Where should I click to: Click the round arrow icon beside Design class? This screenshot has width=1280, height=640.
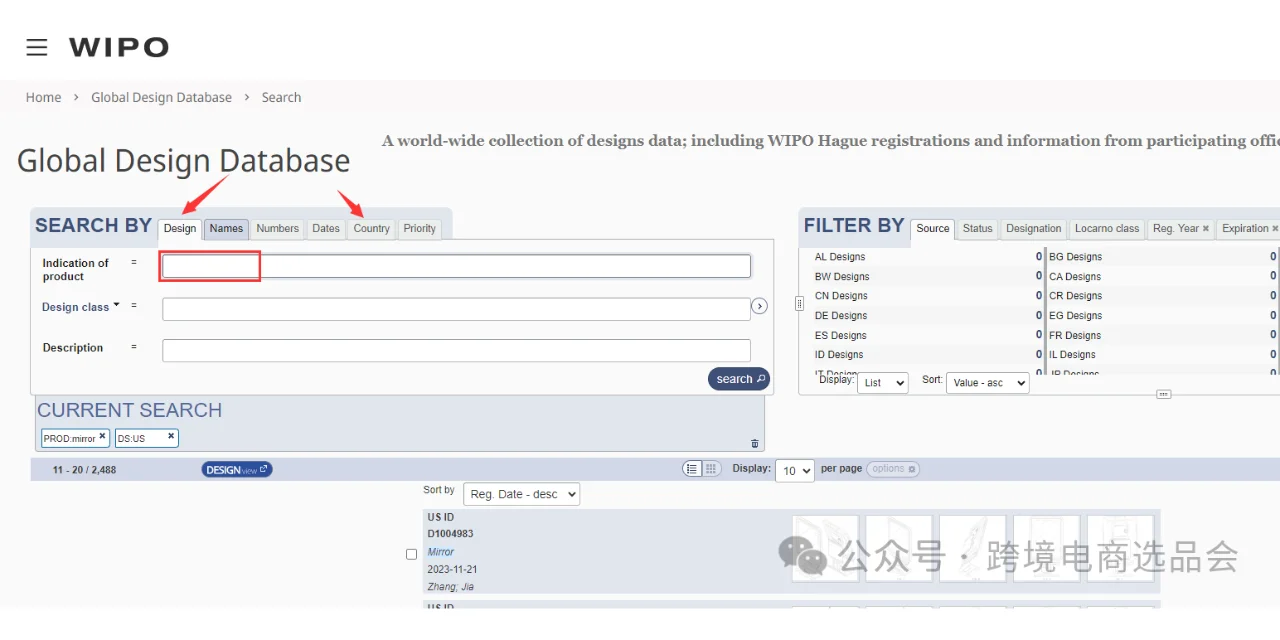coord(759,306)
